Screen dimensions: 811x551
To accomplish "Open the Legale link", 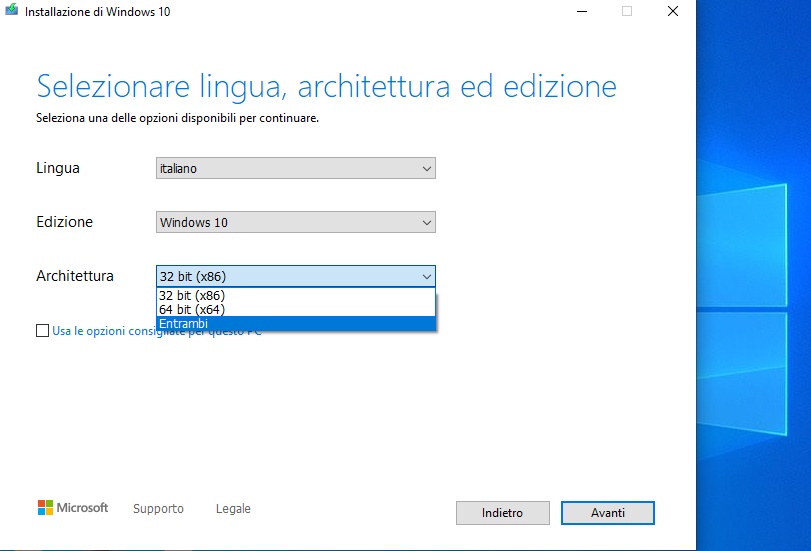I will point(233,509).
